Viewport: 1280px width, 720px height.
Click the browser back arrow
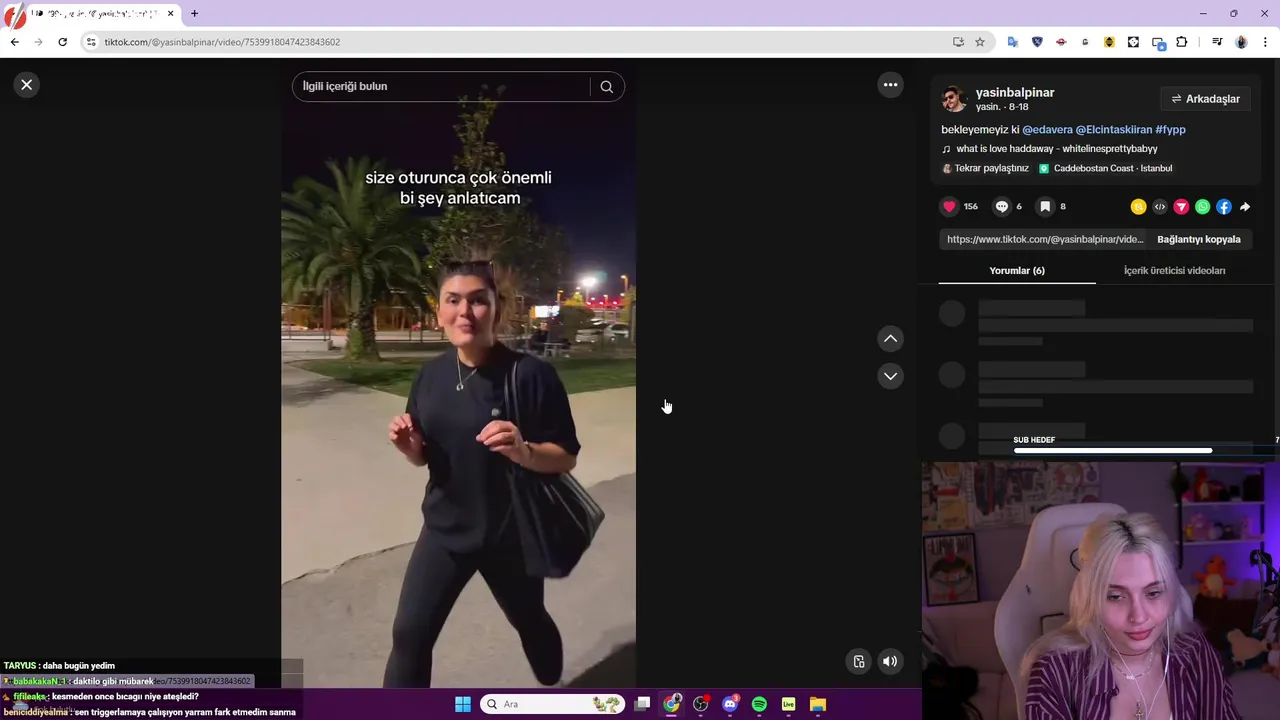[x=14, y=42]
